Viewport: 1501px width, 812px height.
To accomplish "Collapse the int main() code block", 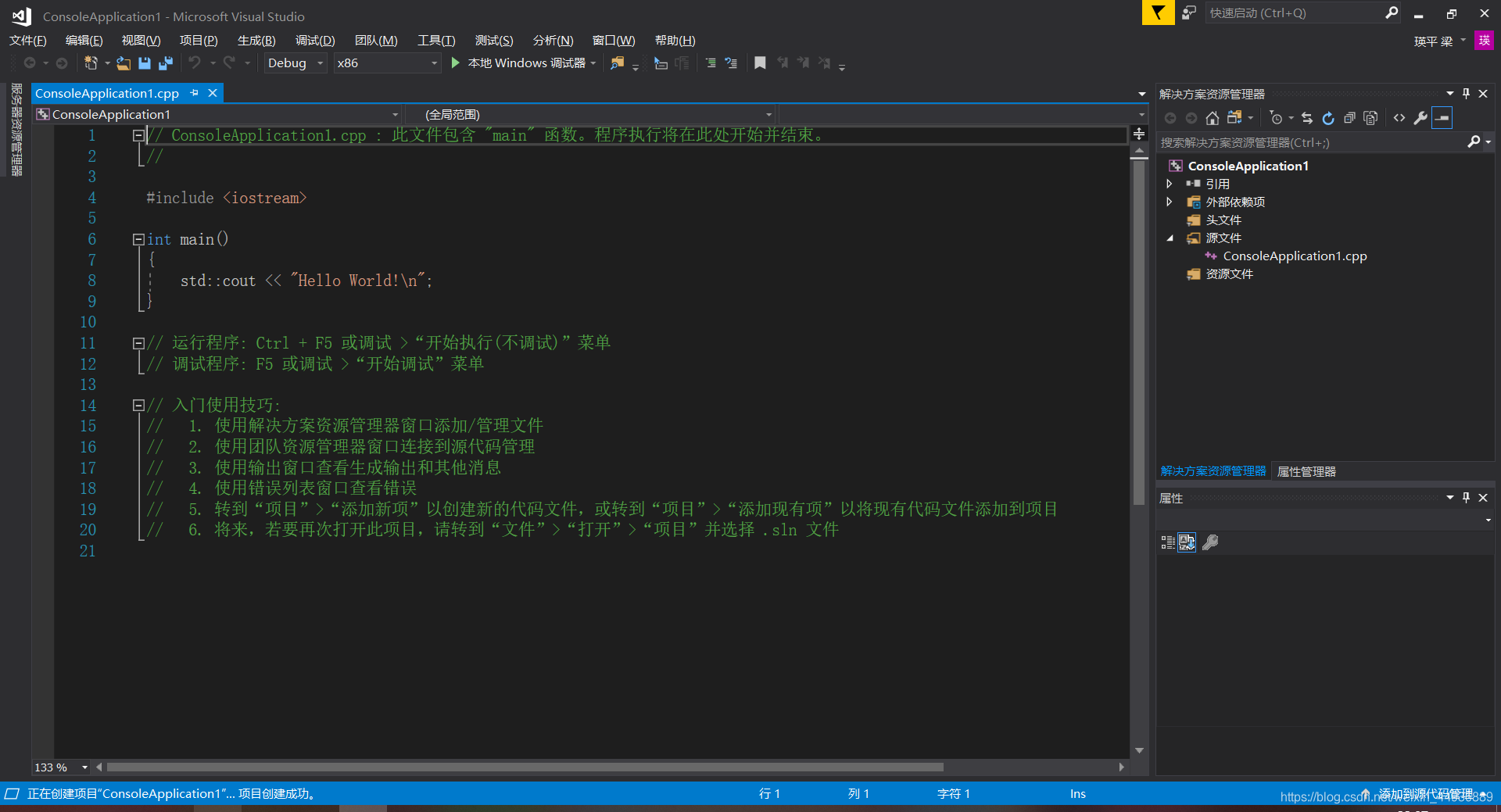I will [138, 239].
